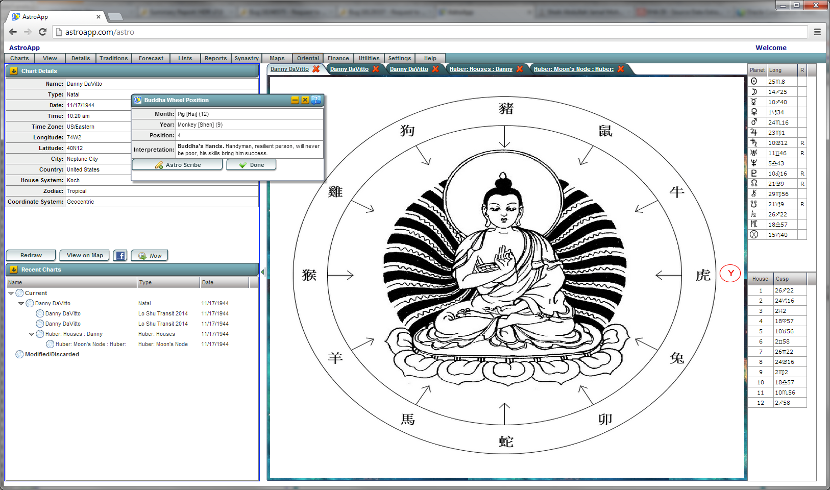Image resolution: width=830 pixels, height=490 pixels.
Task: Close the Huber: Houses : Danny tab
Action: [521, 69]
